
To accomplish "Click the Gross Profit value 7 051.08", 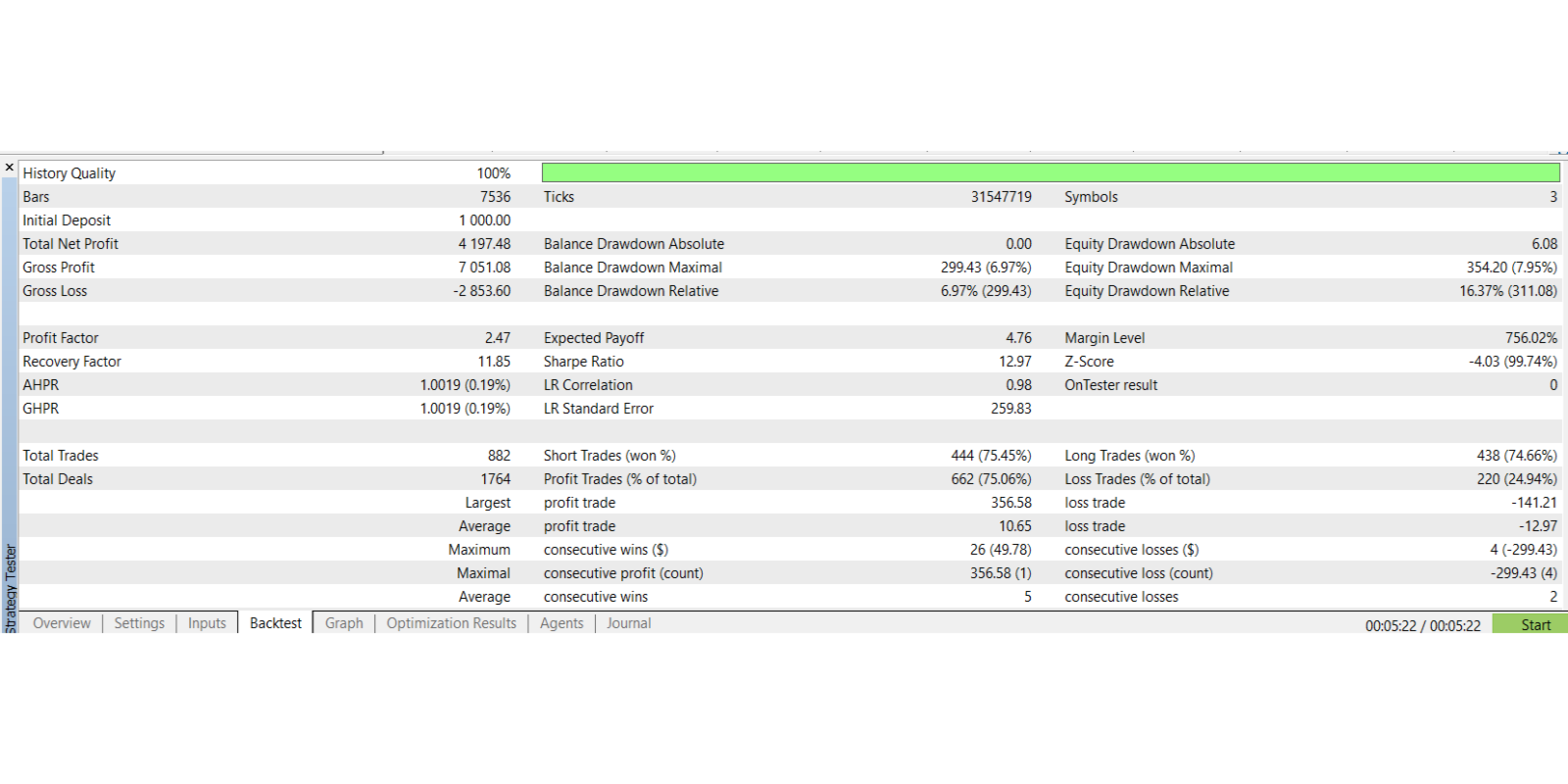I will click(x=485, y=268).
